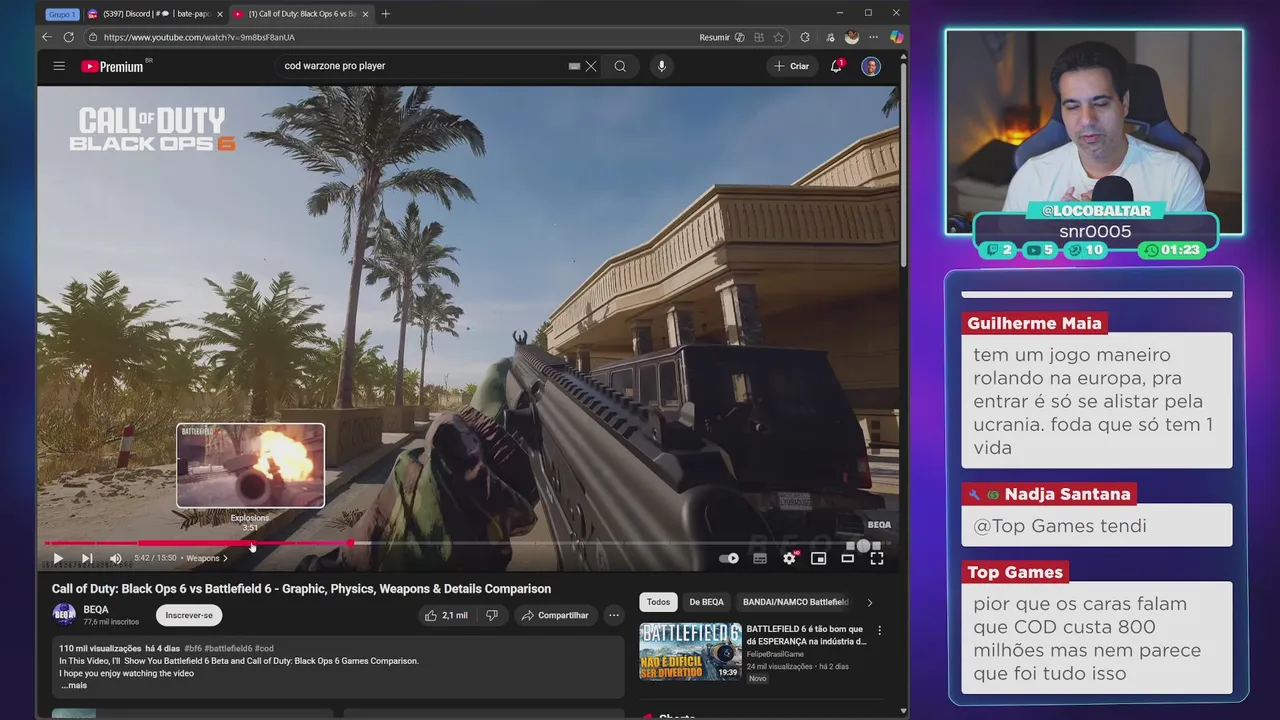Open the player settings gear
The height and width of the screenshot is (720, 1280).
point(789,558)
